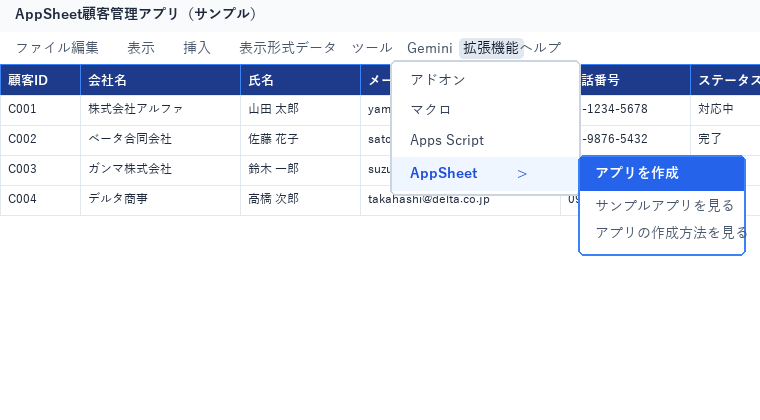Screen dimensions: 760x420
Task: Open the ファイル menu
Action: coord(43,48)
